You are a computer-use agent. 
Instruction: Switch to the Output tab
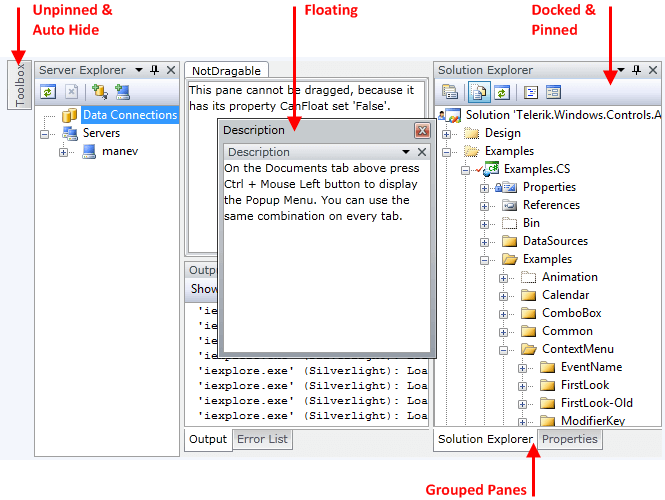tap(208, 439)
